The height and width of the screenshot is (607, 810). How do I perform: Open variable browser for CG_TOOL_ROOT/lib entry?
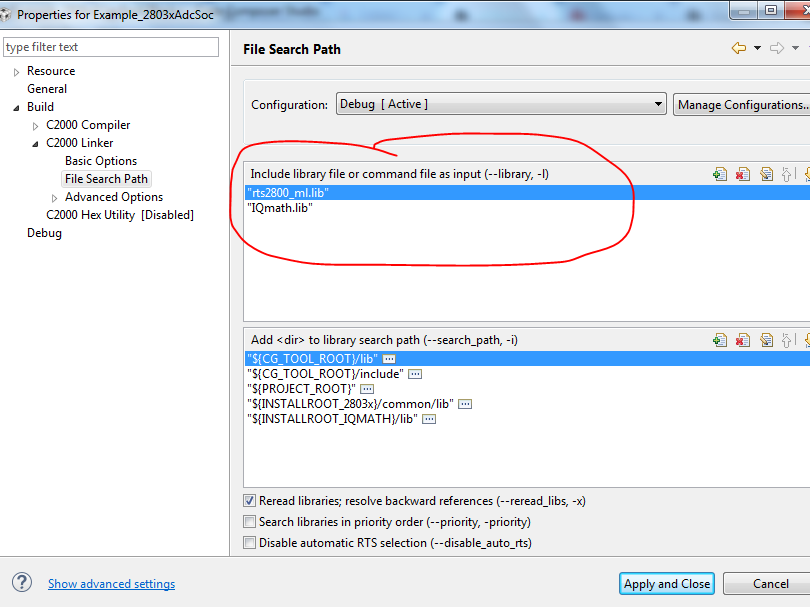tap(389, 359)
